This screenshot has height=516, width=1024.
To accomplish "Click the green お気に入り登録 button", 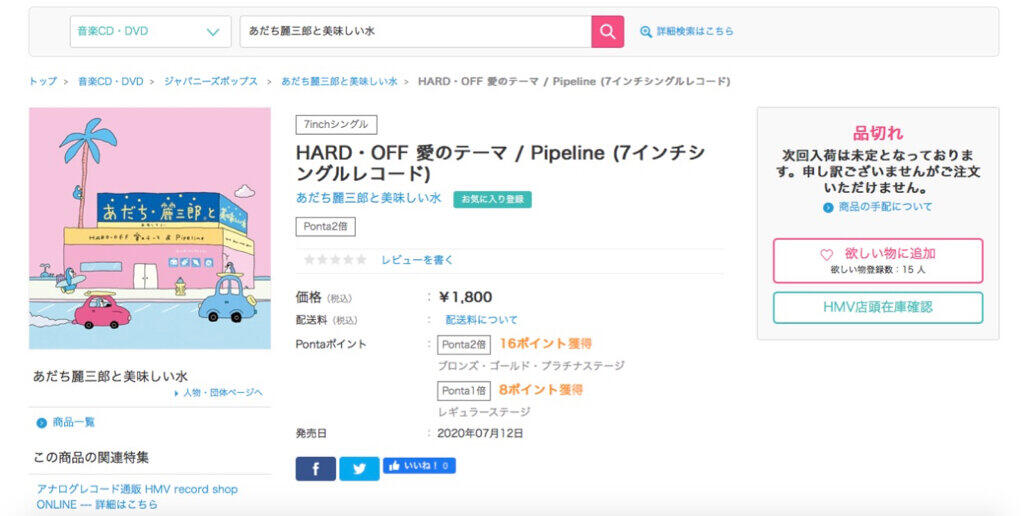I will [492, 199].
